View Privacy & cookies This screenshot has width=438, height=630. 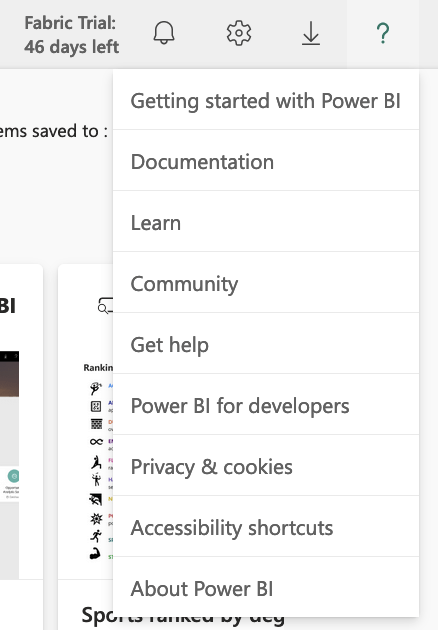tap(266, 467)
